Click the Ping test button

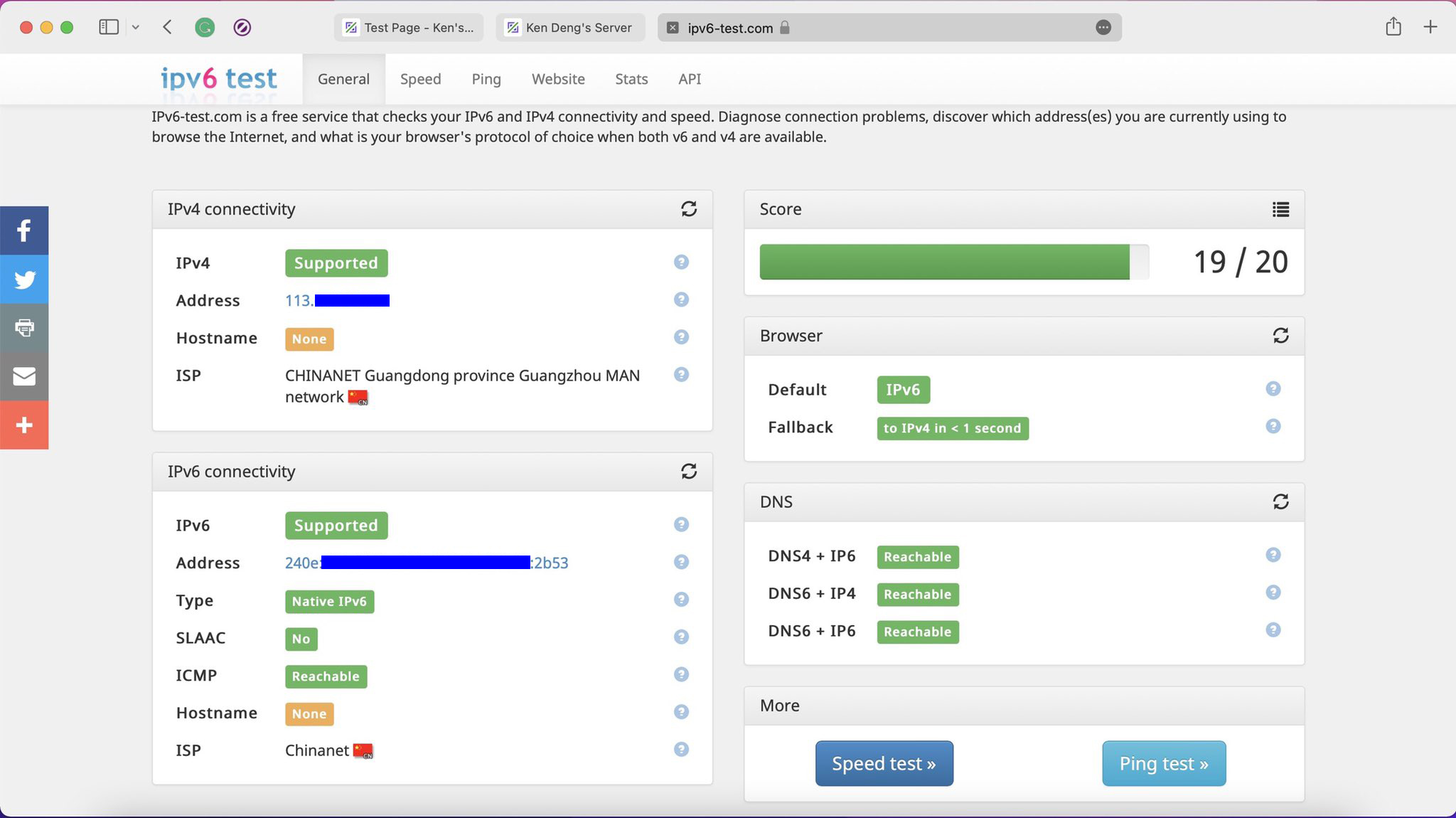coord(1163,763)
